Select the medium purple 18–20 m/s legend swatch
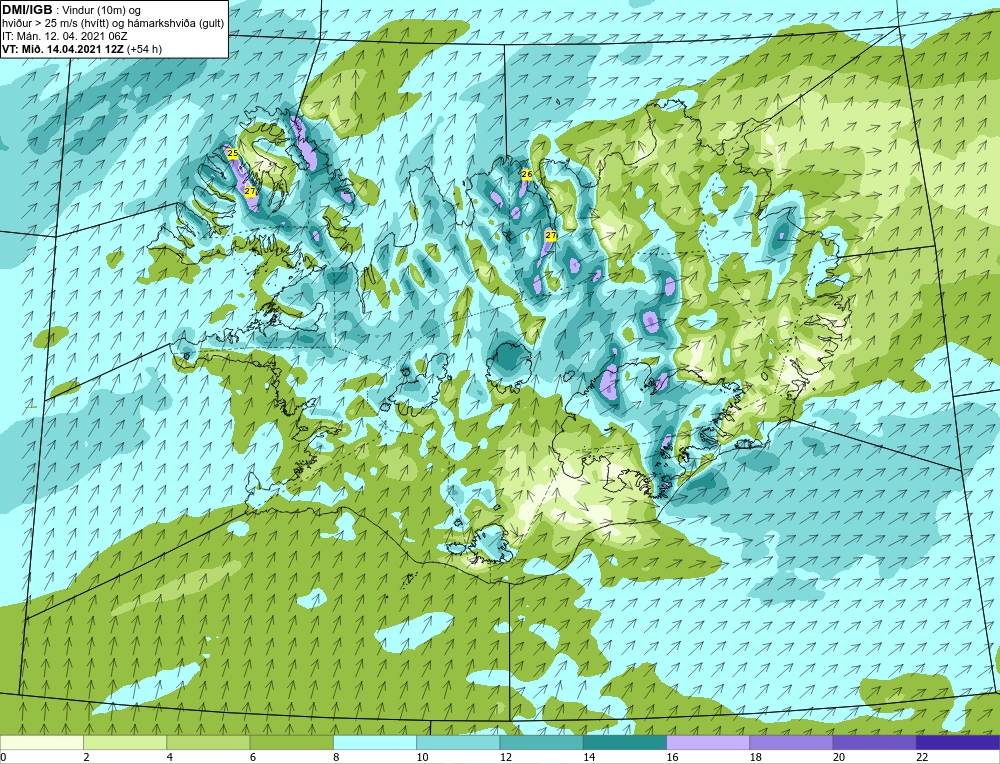This screenshot has width=1000, height=764. [791, 743]
